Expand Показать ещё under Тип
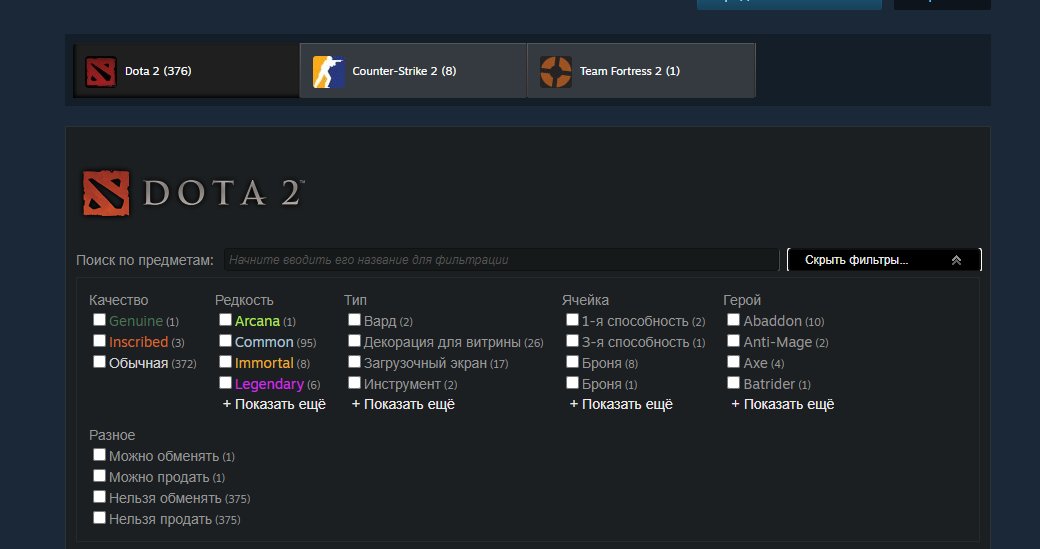 click(403, 404)
